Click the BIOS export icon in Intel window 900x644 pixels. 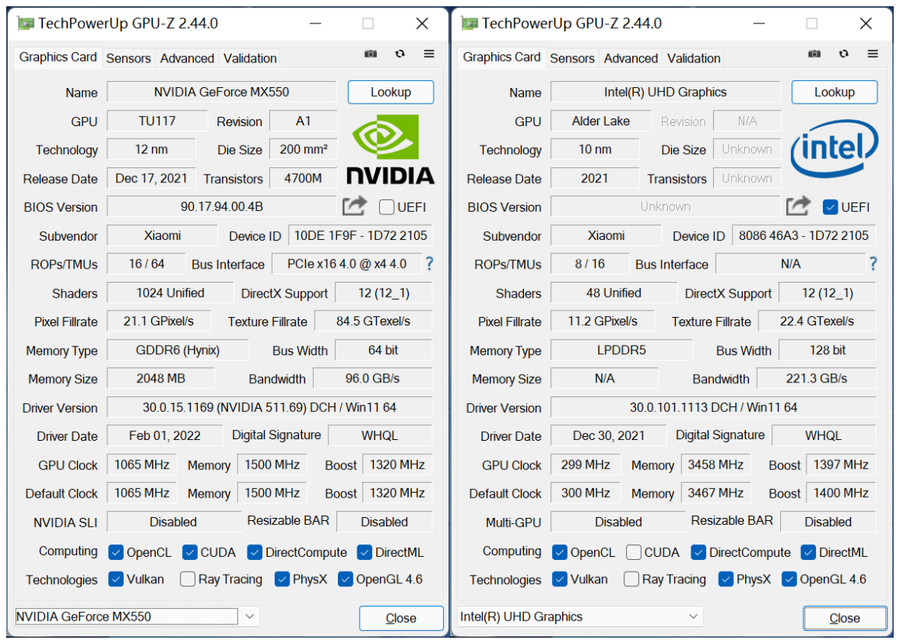pos(798,206)
